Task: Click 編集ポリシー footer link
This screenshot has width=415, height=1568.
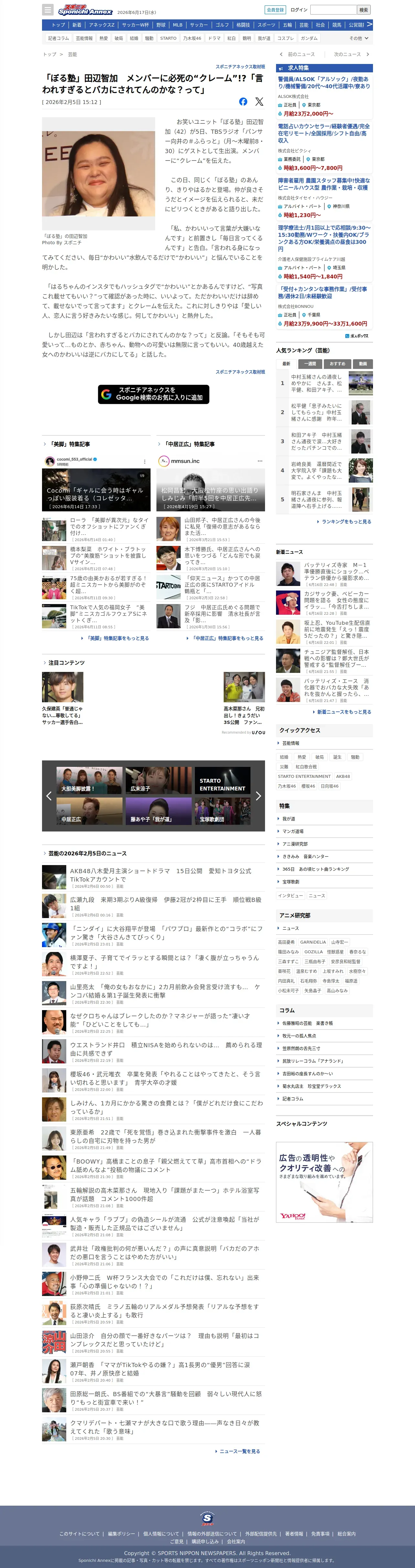Action: pyautogui.click(x=122, y=1534)
